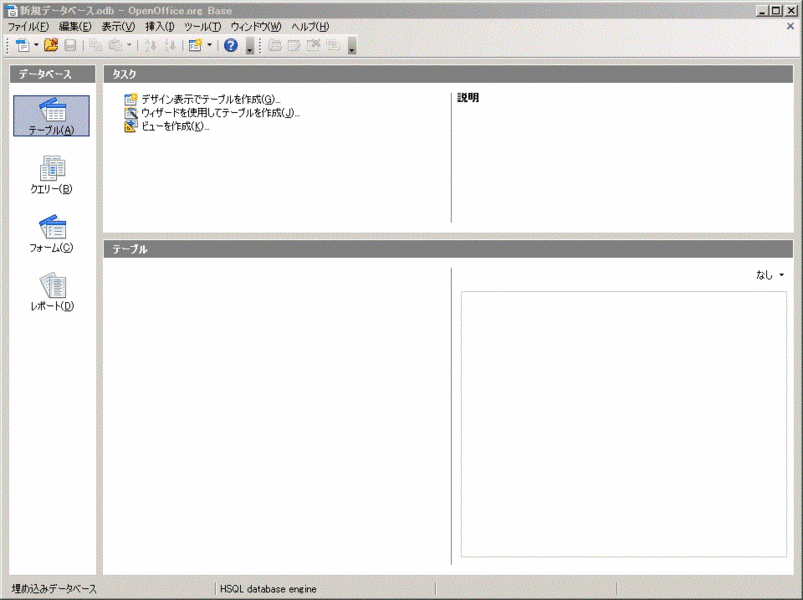Close the document with menu bar X

click(x=790, y=26)
